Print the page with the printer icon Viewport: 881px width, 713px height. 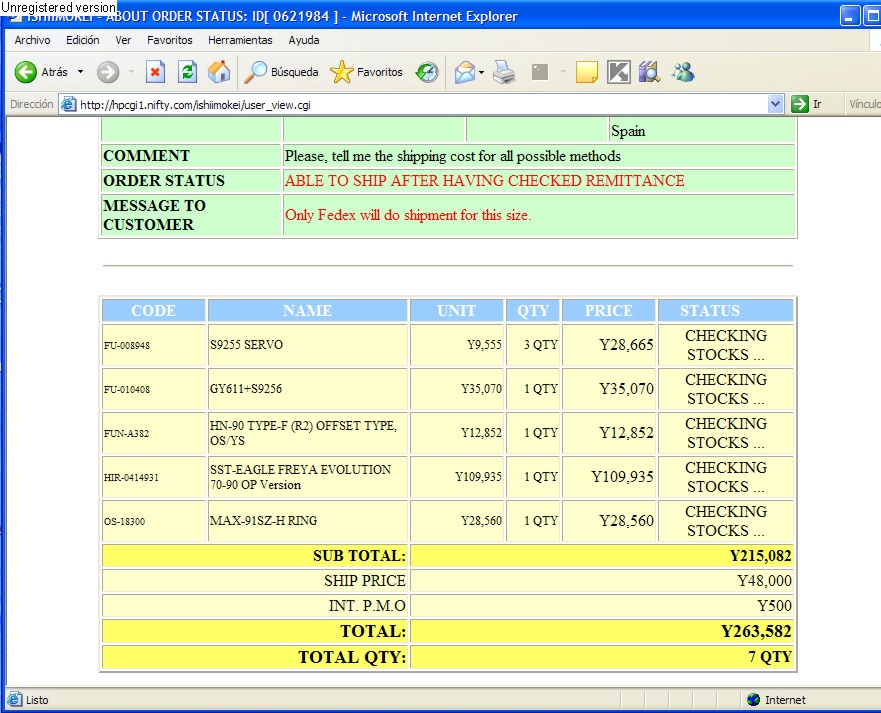[x=504, y=72]
